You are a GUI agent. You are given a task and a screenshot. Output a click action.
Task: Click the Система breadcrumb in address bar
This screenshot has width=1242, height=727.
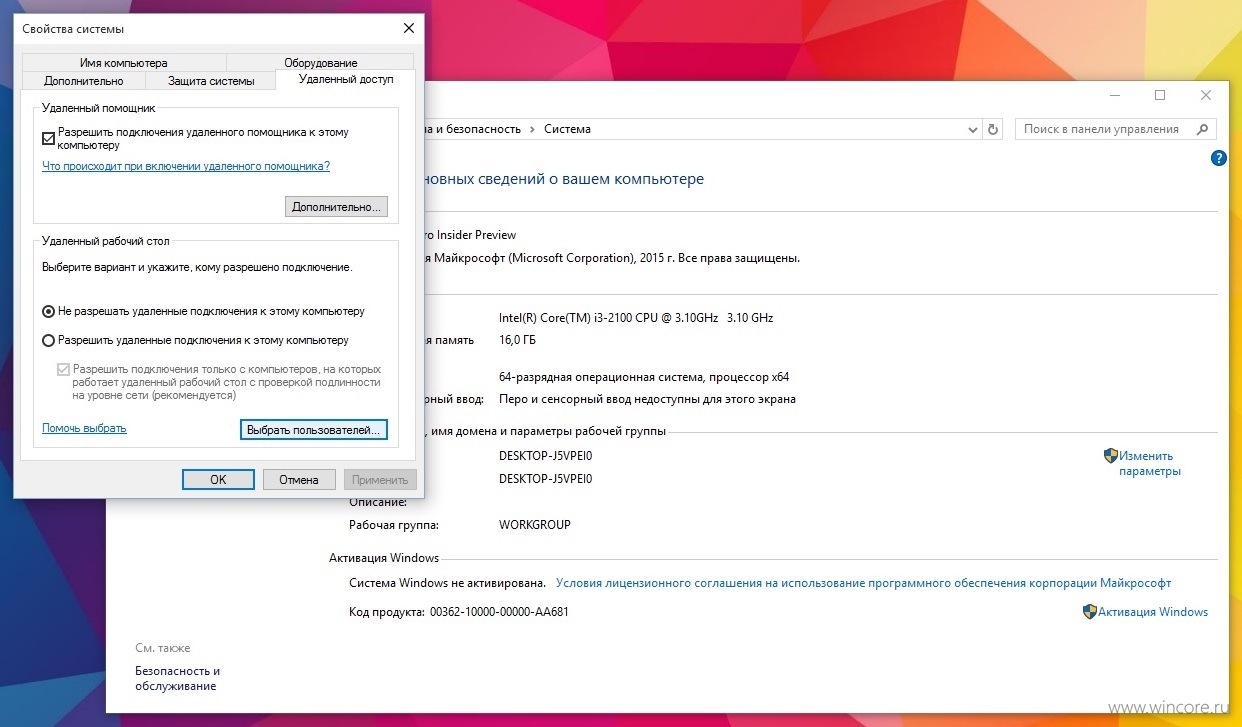567,129
